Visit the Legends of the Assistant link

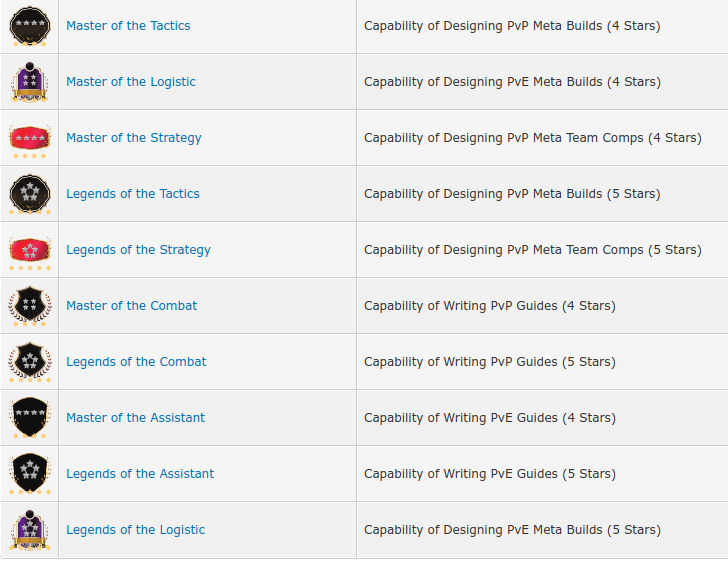[140, 474]
